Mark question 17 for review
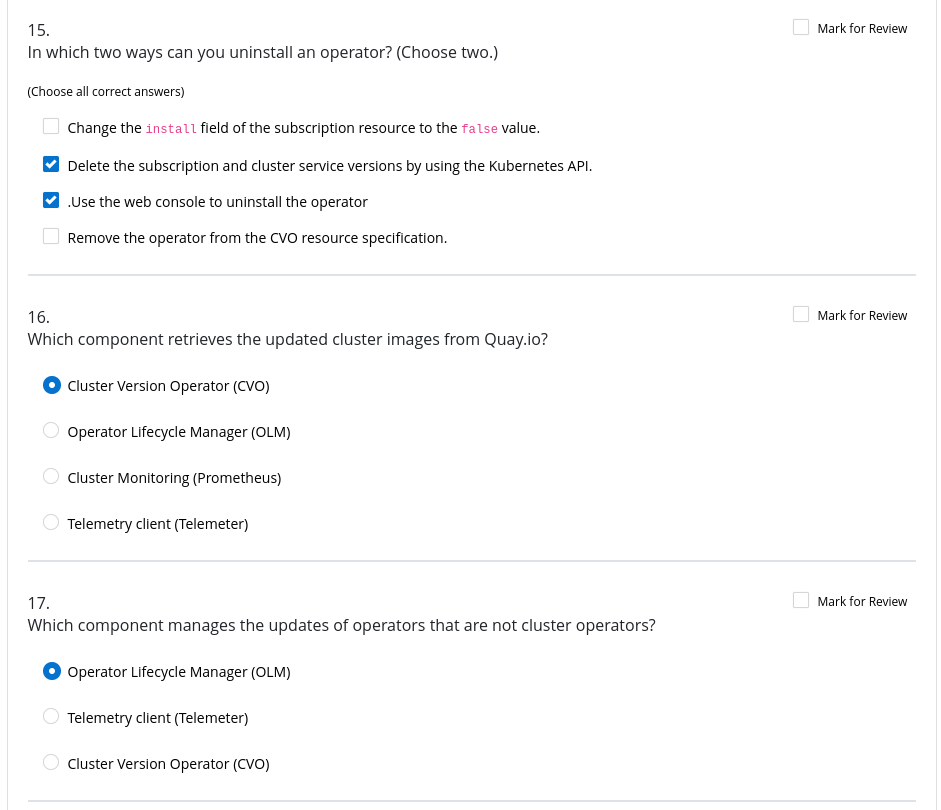The height and width of the screenshot is (810, 941). coord(801,600)
